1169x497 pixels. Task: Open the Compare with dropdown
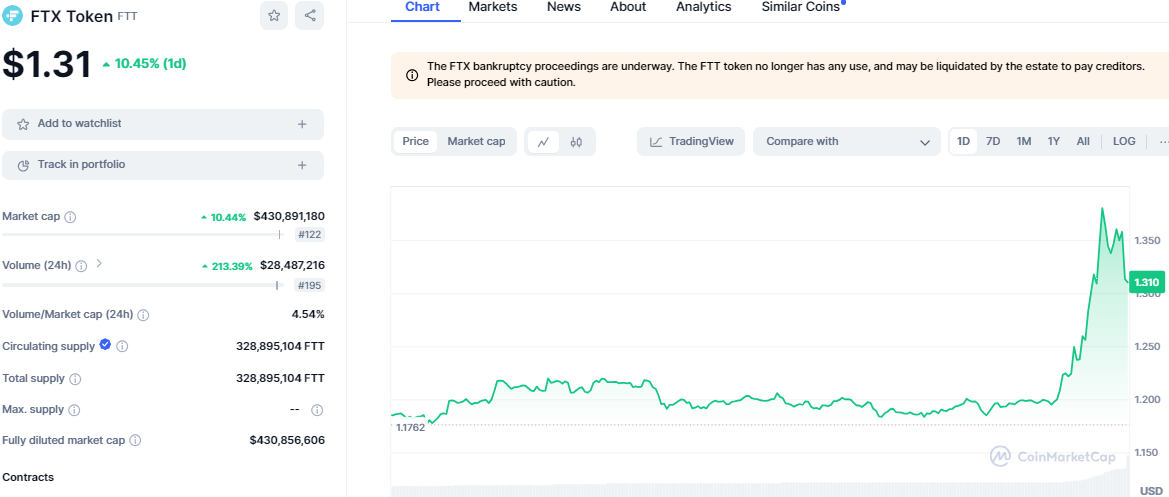point(847,142)
